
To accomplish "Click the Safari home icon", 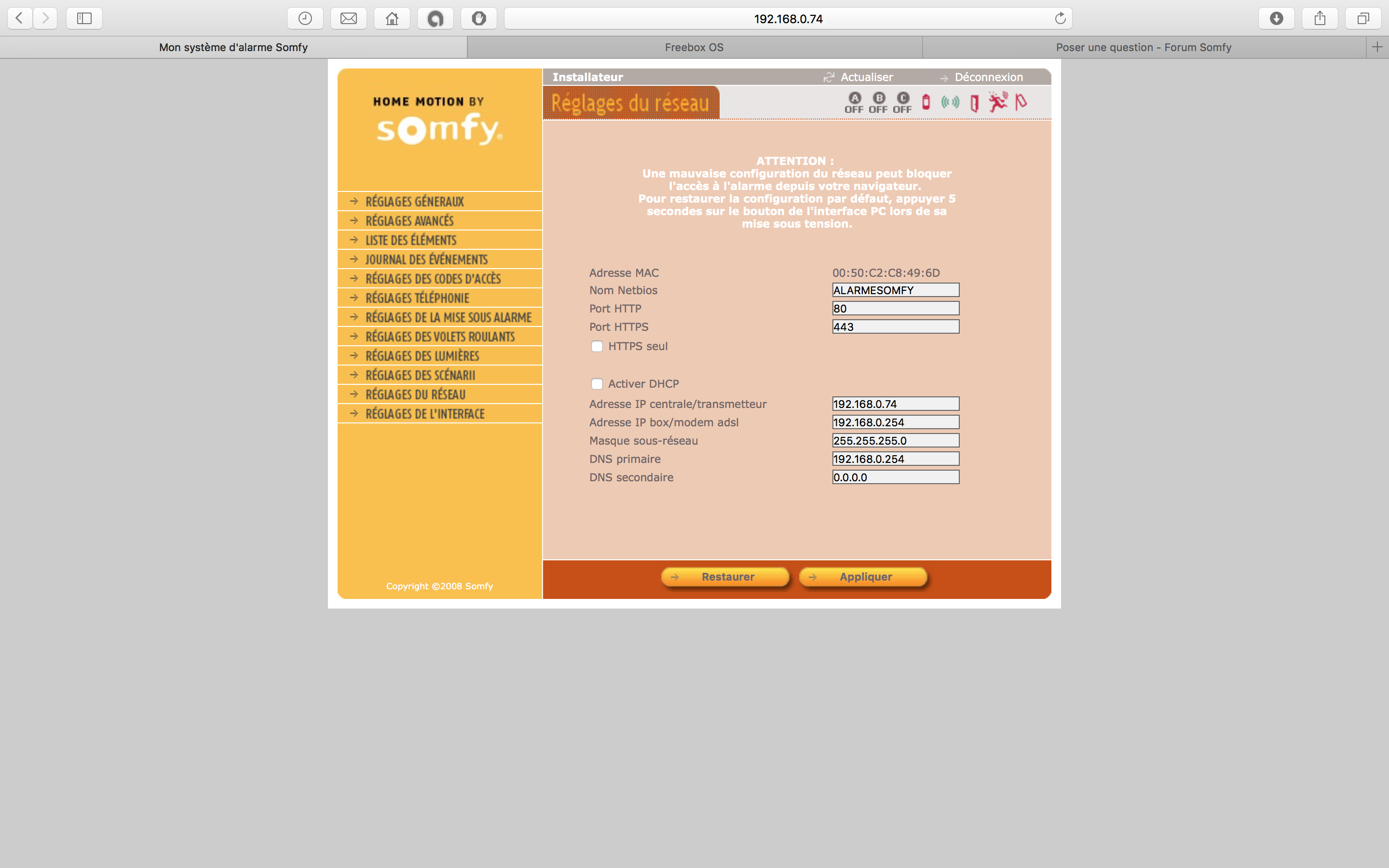I will tap(392, 18).
